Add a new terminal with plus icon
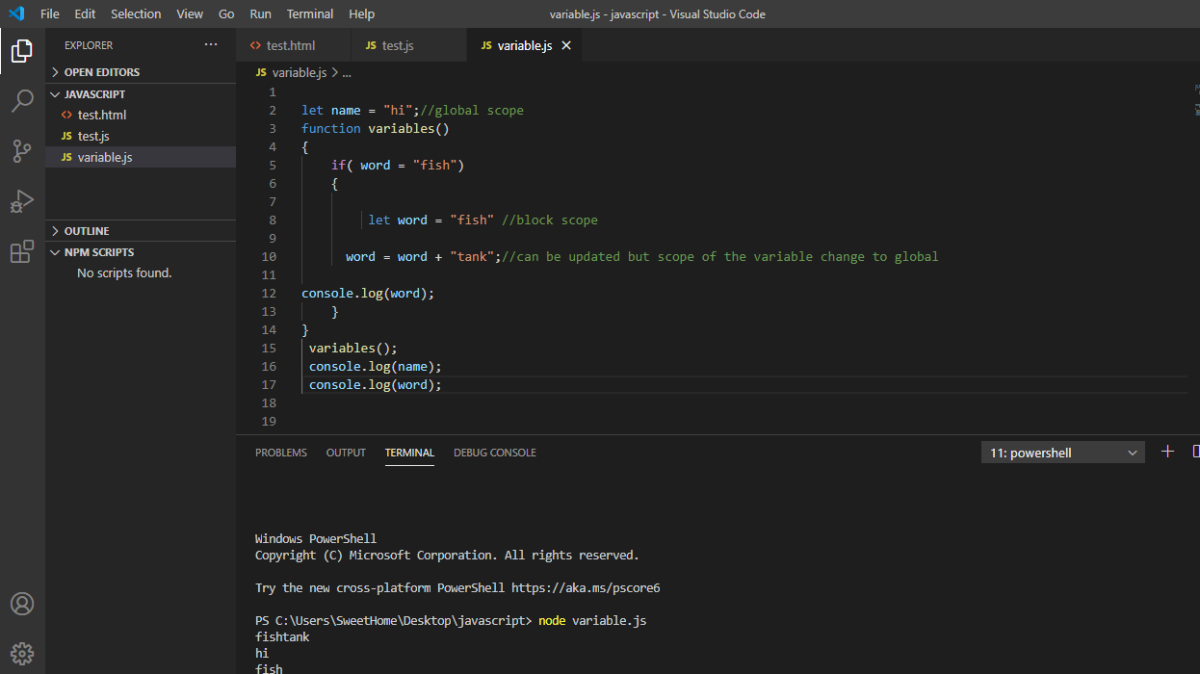 tap(1167, 452)
